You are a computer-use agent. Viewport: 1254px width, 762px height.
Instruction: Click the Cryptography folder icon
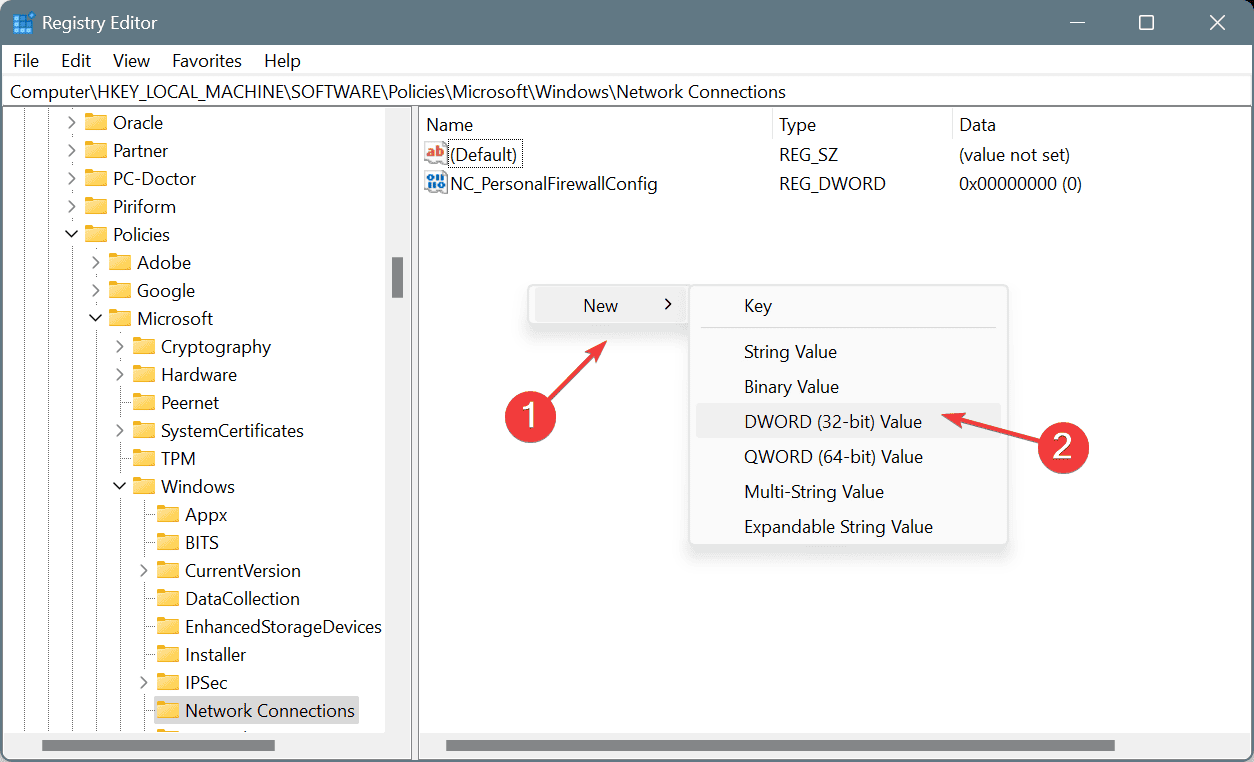144,346
